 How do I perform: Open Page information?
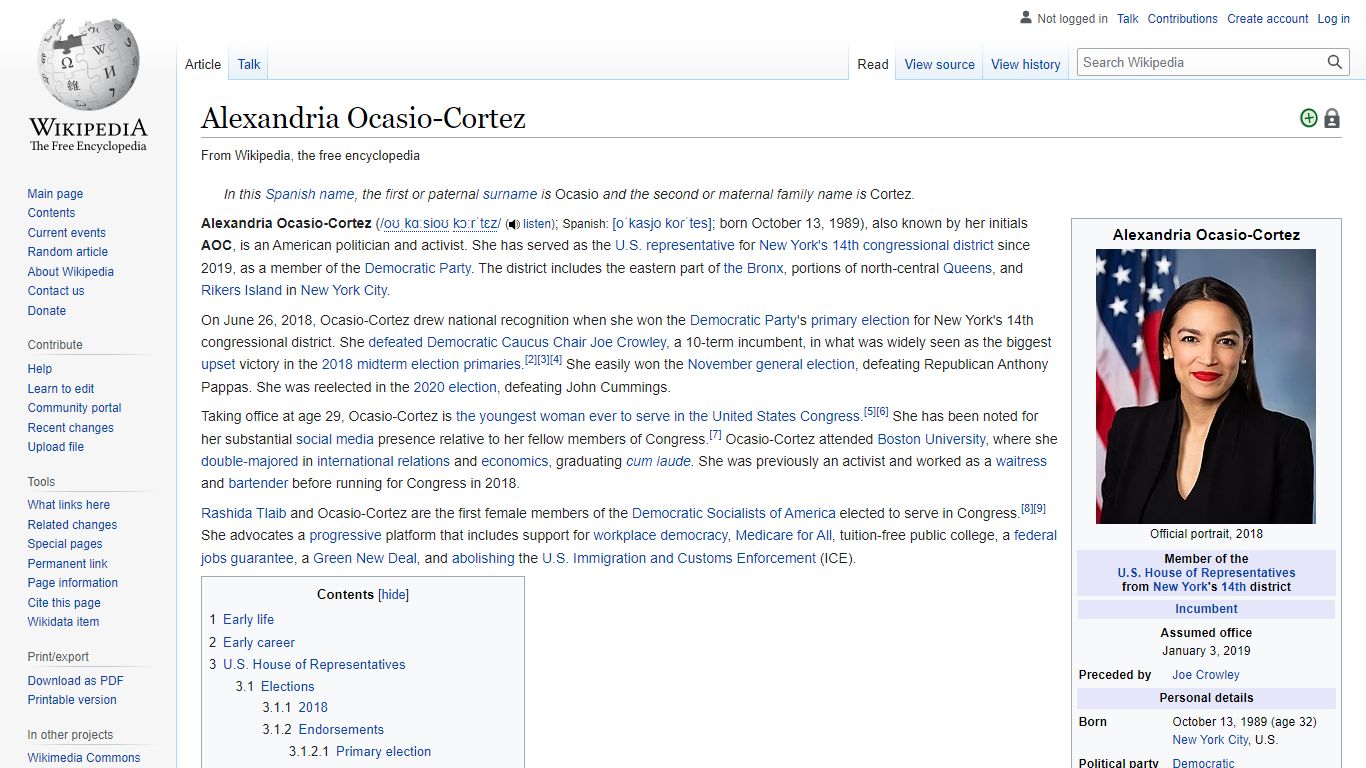(72, 583)
